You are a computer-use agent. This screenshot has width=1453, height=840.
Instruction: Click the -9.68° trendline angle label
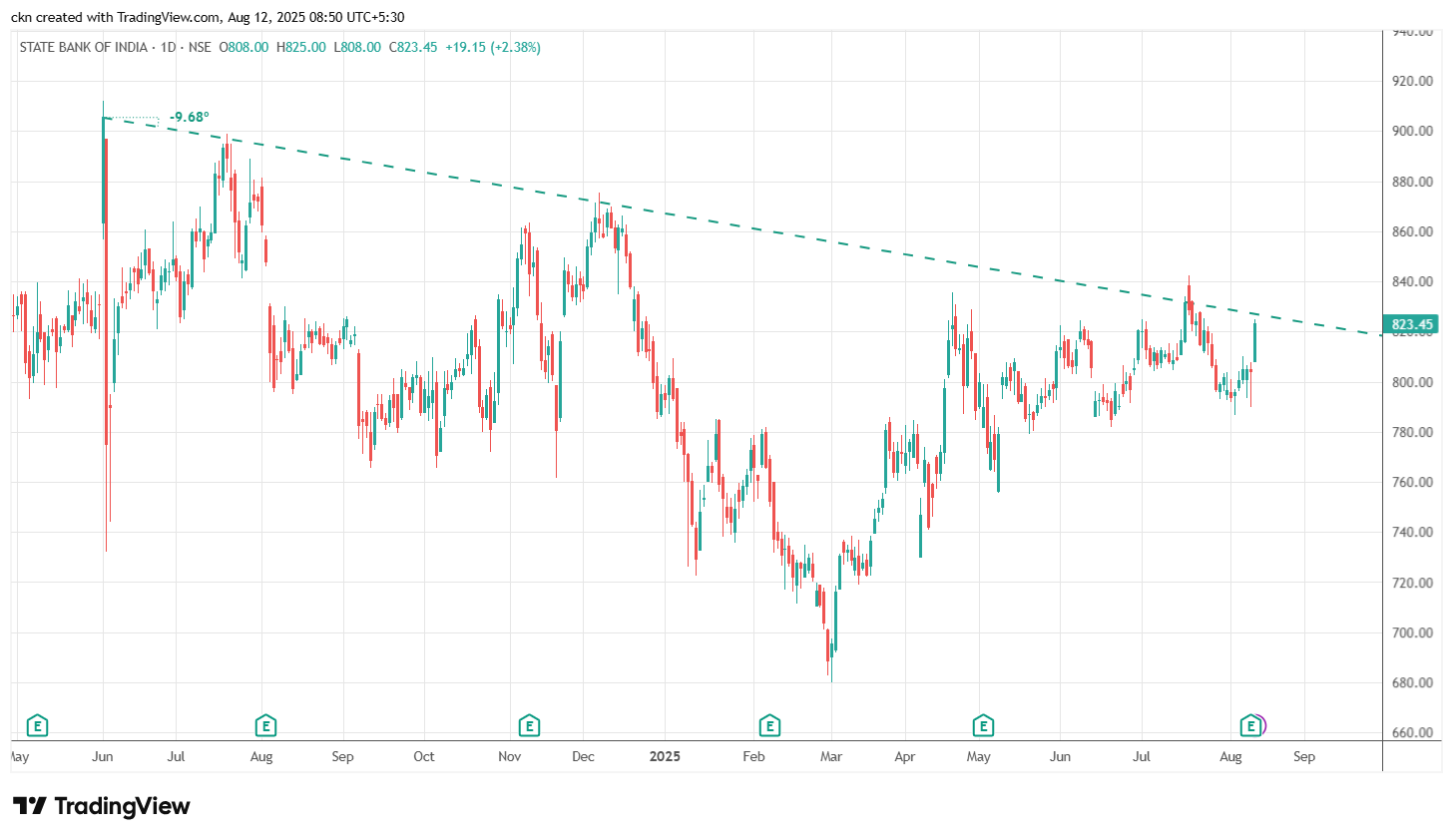[189, 117]
